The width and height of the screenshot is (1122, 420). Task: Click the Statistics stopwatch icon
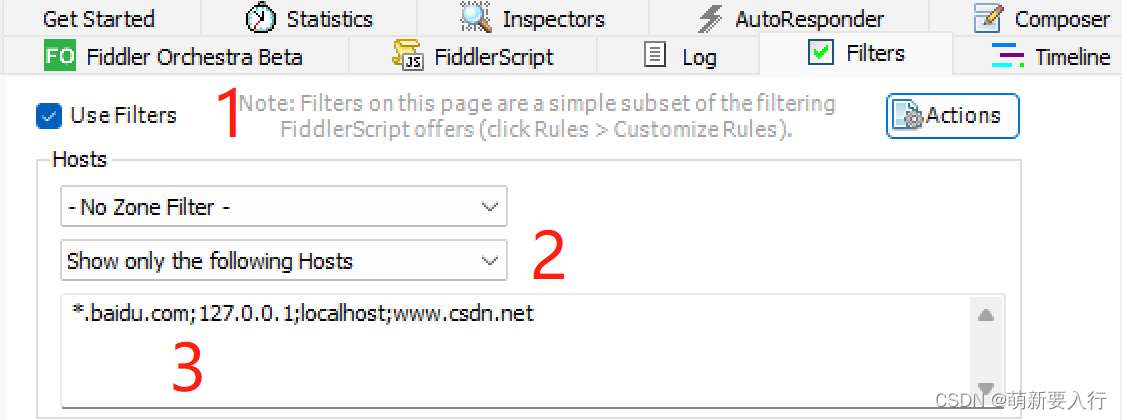261,18
